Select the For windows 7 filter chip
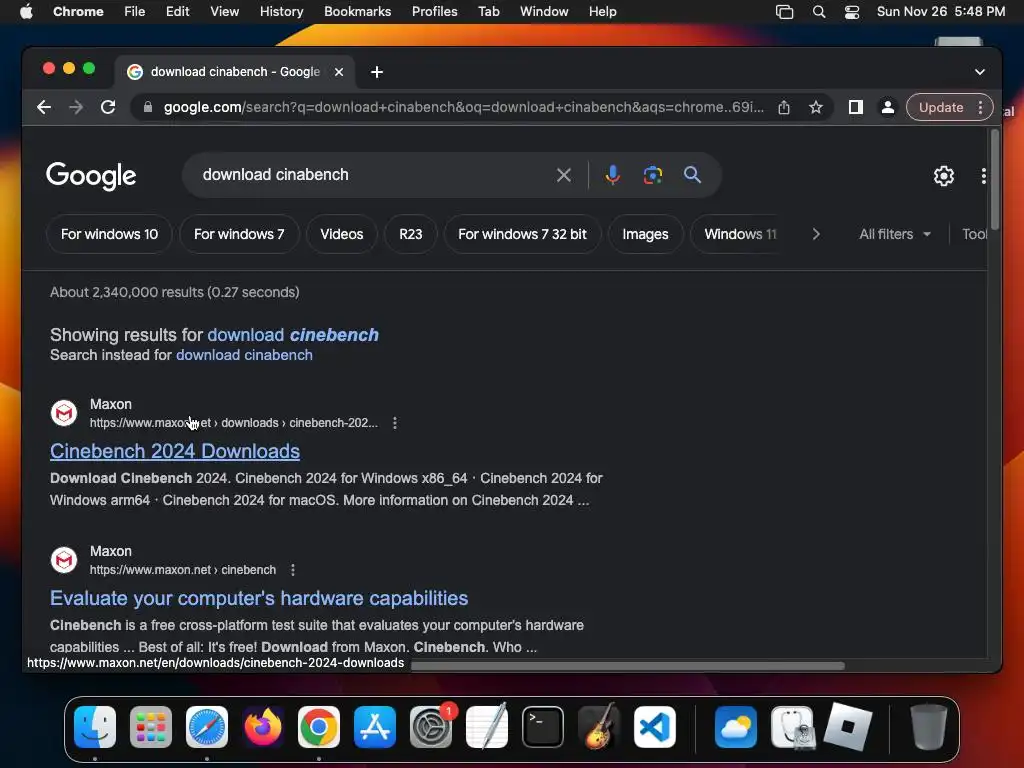Viewport: 1024px width, 768px height. pos(239,234)
